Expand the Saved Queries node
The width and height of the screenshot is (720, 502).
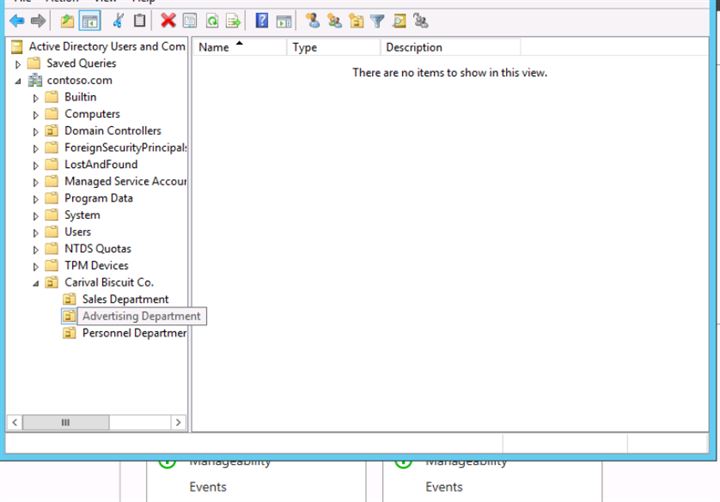19,64
